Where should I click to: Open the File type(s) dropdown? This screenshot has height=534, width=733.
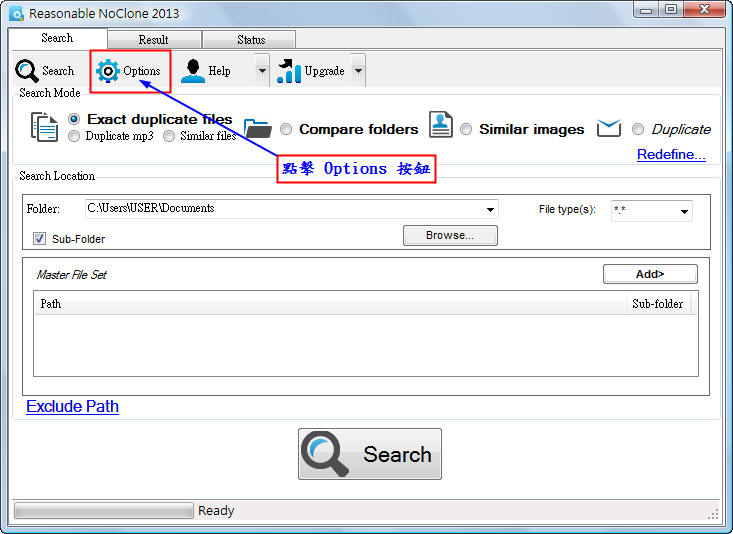click(685, 211)
